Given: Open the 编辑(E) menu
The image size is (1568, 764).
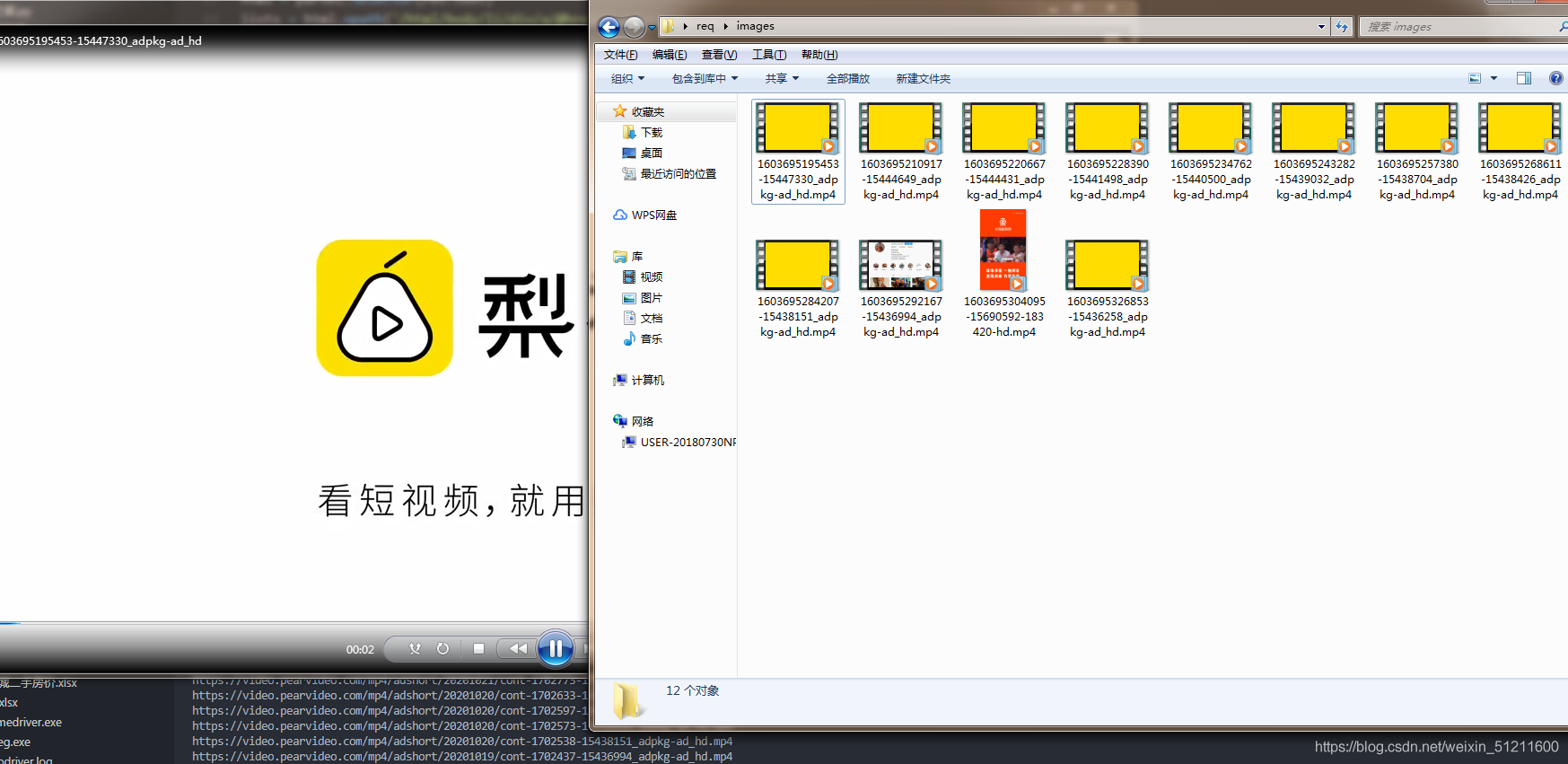Looking at the screenshot, I should [x=670, y=55].
